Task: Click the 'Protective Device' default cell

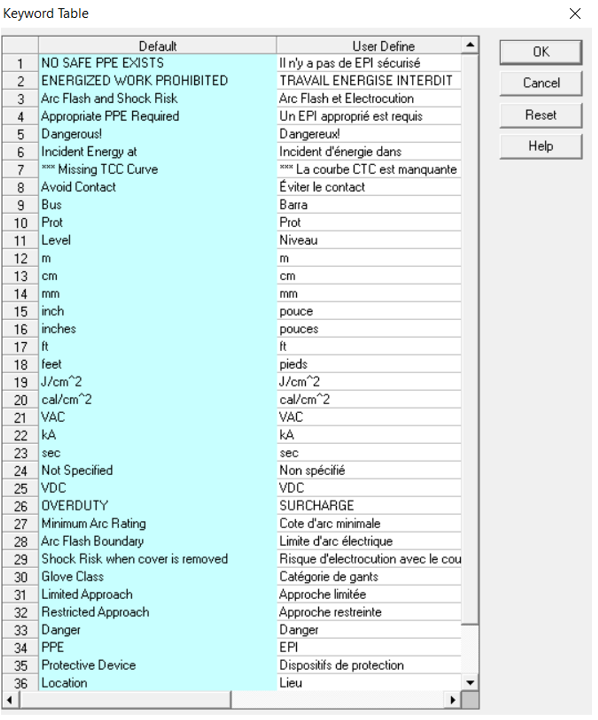Action: [x=158, y=665]
